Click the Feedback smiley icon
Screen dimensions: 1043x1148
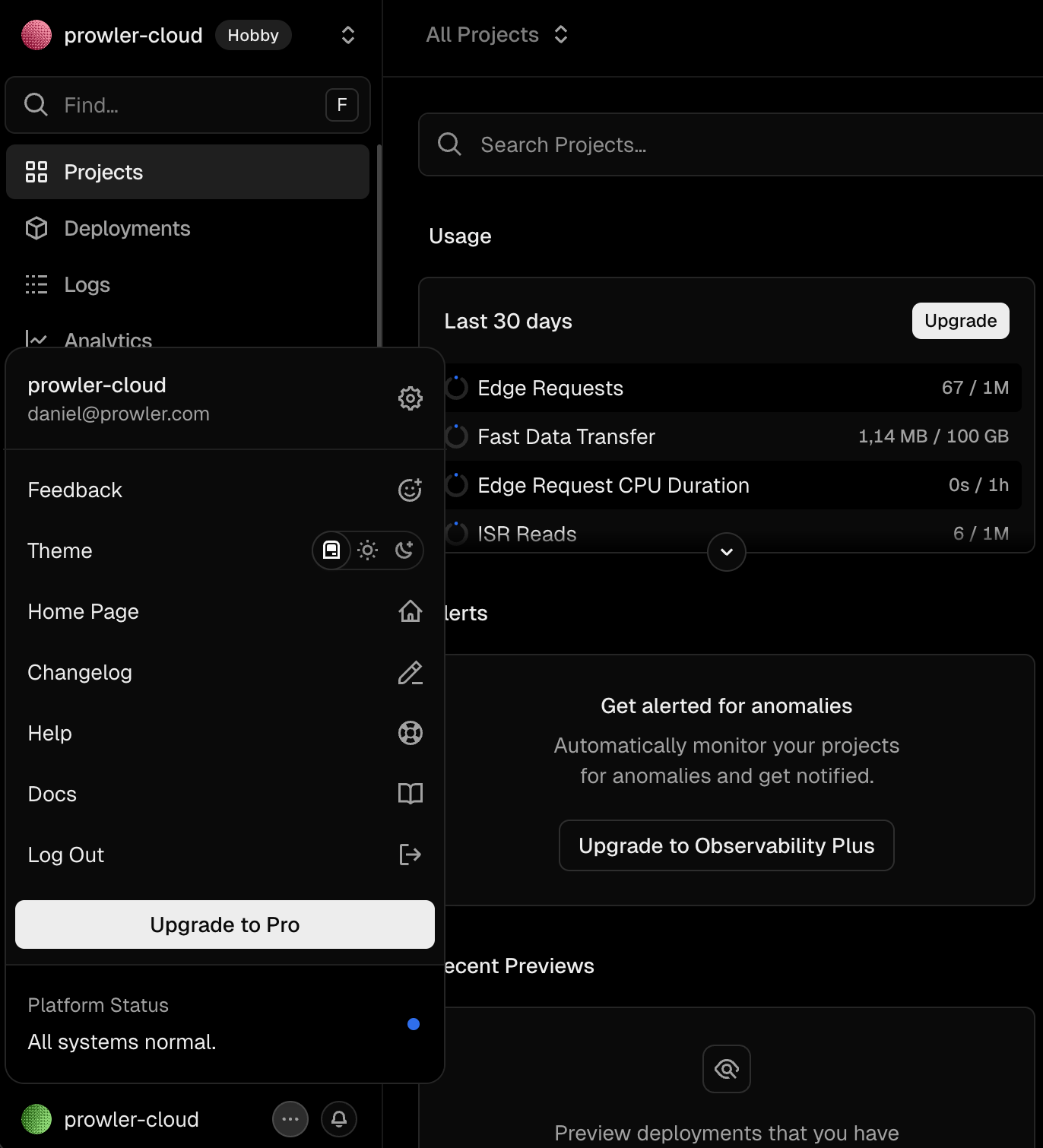pos(411,490)
